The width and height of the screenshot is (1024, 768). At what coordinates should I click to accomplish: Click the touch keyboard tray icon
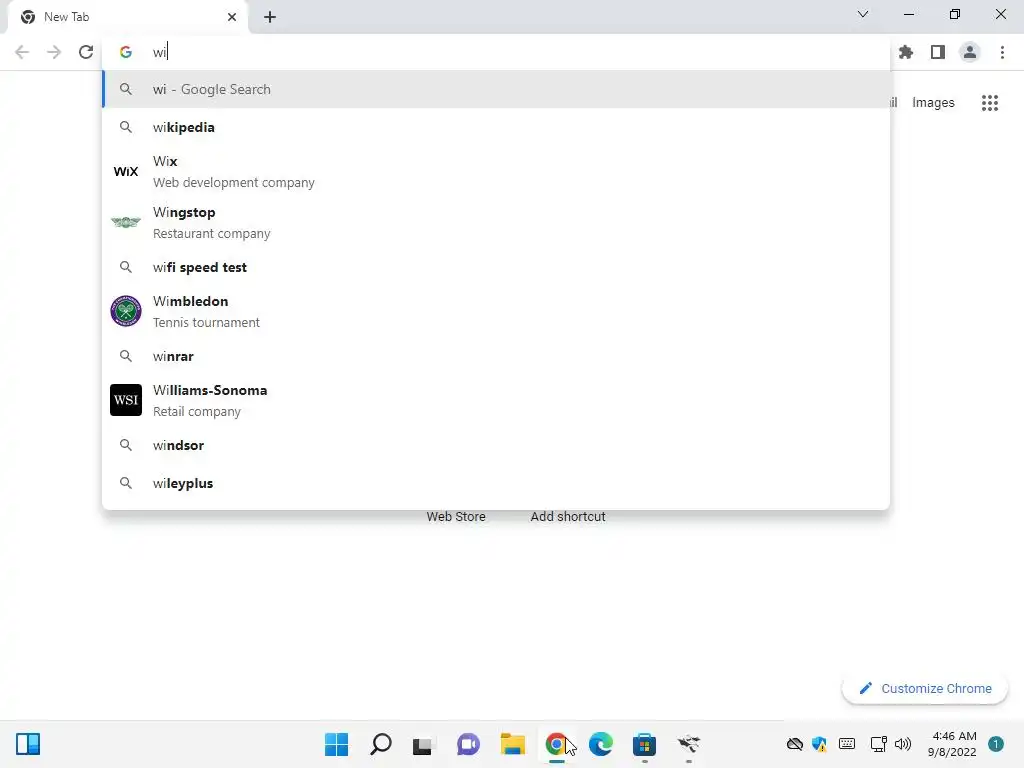pos(847,744)
